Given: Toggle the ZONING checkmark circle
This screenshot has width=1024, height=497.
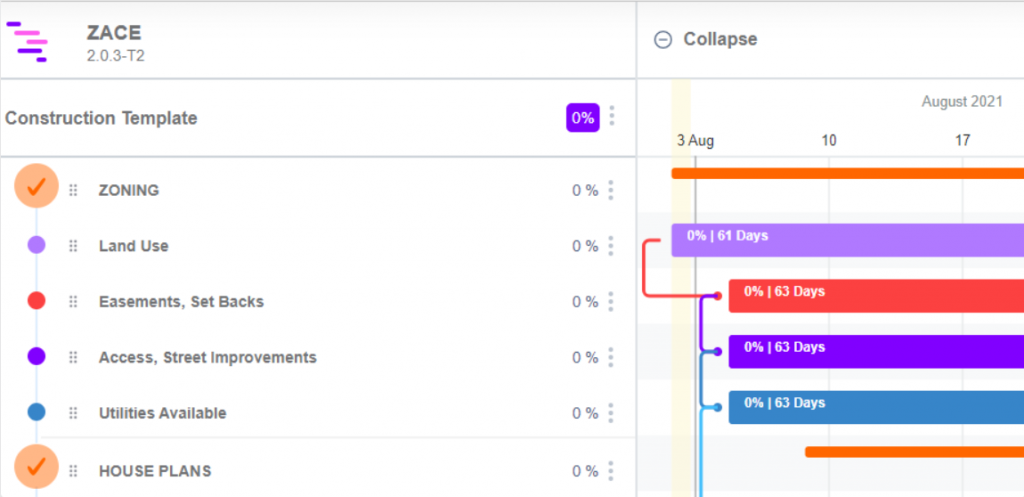Looking at the screenshot, I should [37, 186].
